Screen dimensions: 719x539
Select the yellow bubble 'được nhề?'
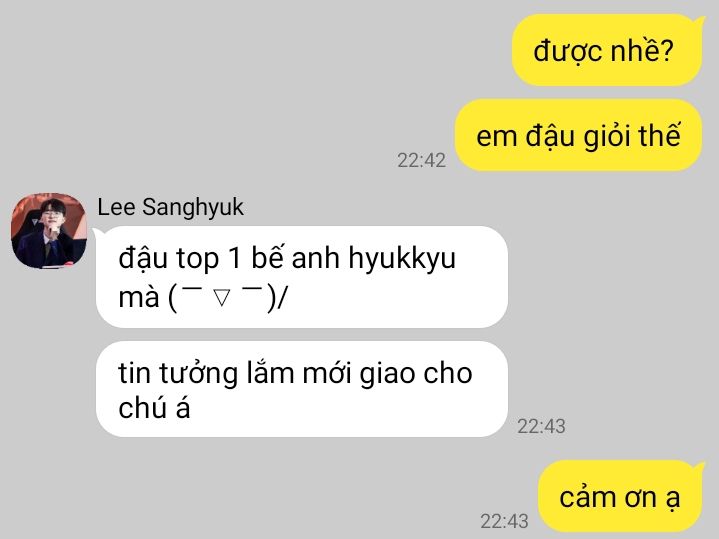click(607, 50)
